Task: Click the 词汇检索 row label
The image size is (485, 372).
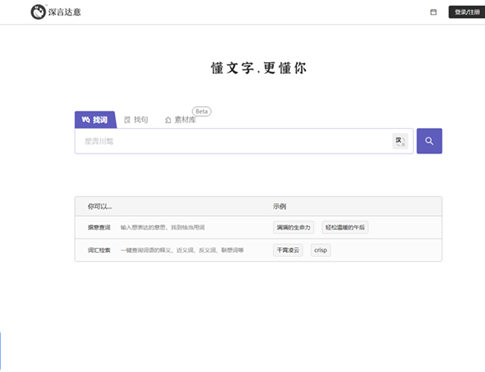Action: click(99, 250)
